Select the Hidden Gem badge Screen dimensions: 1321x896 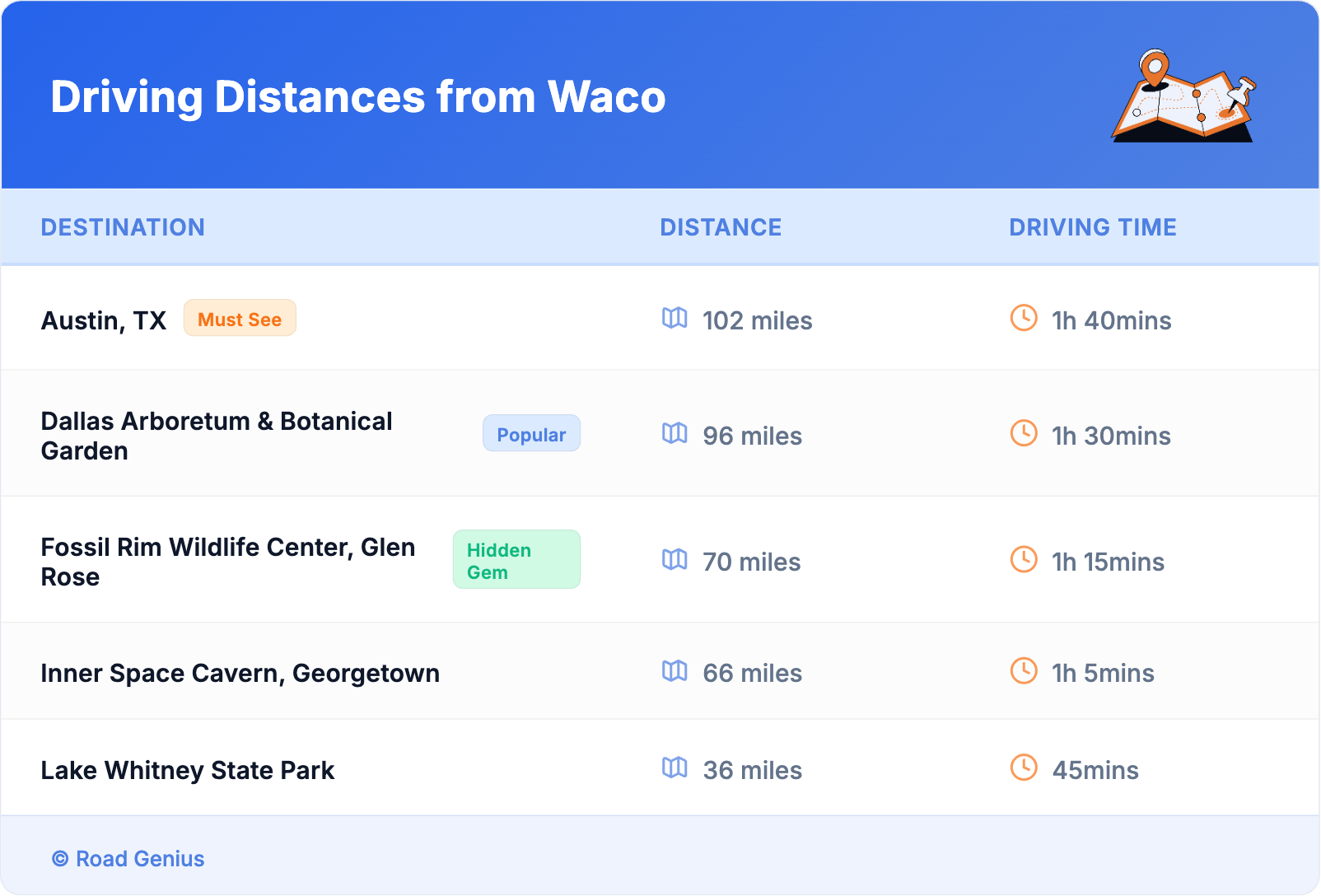[516, 560]
